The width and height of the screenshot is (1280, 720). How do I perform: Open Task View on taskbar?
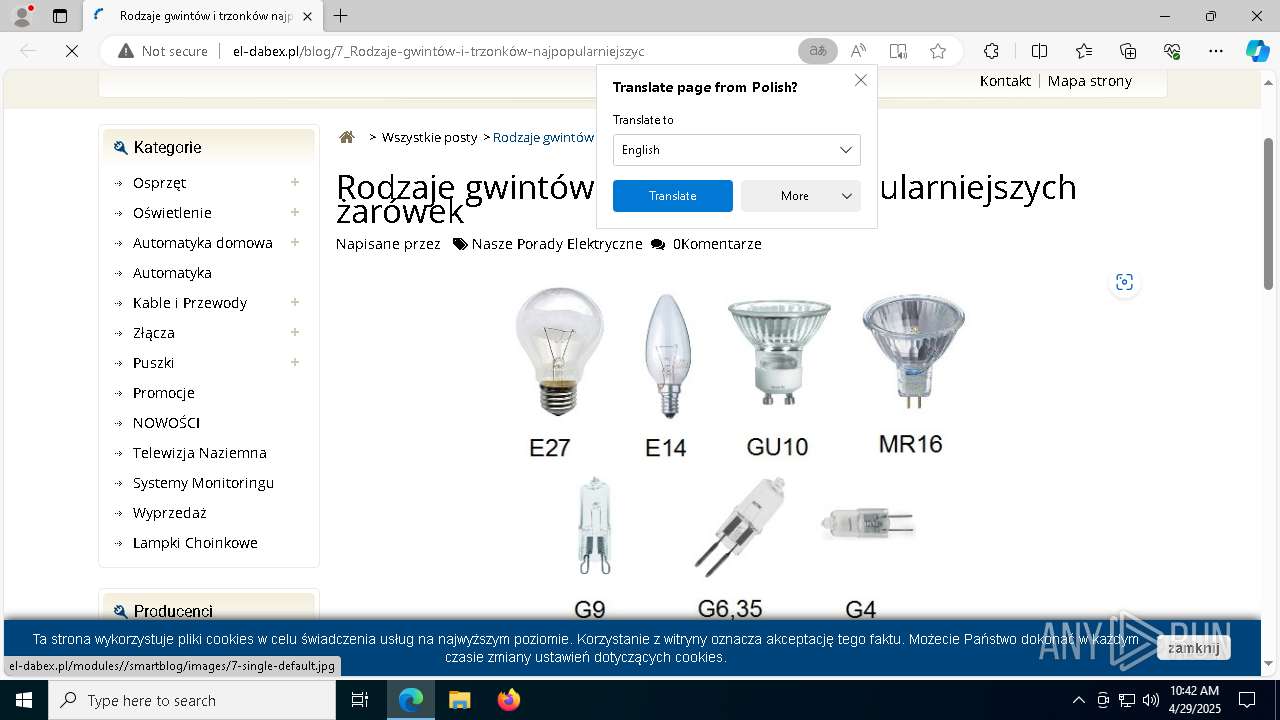click(361, 700)
